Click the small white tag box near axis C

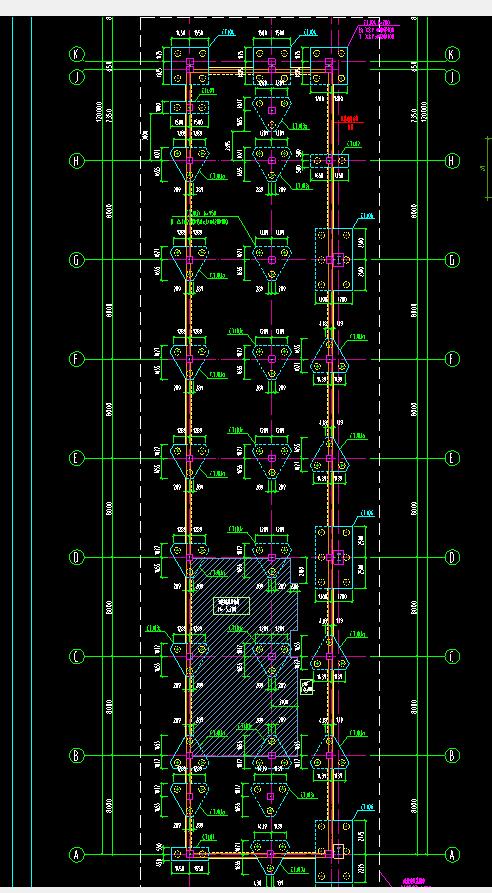pyautogui.click(x=307, y=687)
